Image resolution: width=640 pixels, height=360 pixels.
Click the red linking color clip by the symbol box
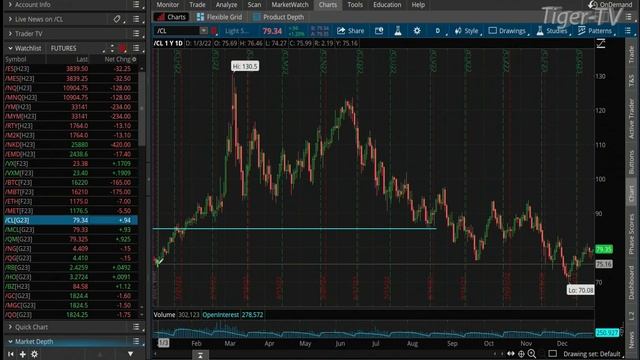(214, 31)
